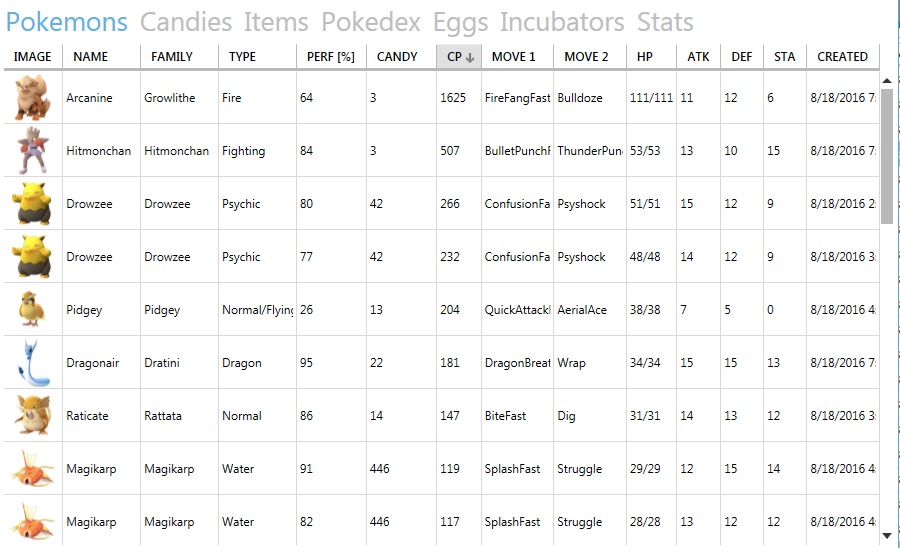Viewport: 900px width, 548px height.
Task: Select the Dragonair sprite image
Action: coord(33,363)
